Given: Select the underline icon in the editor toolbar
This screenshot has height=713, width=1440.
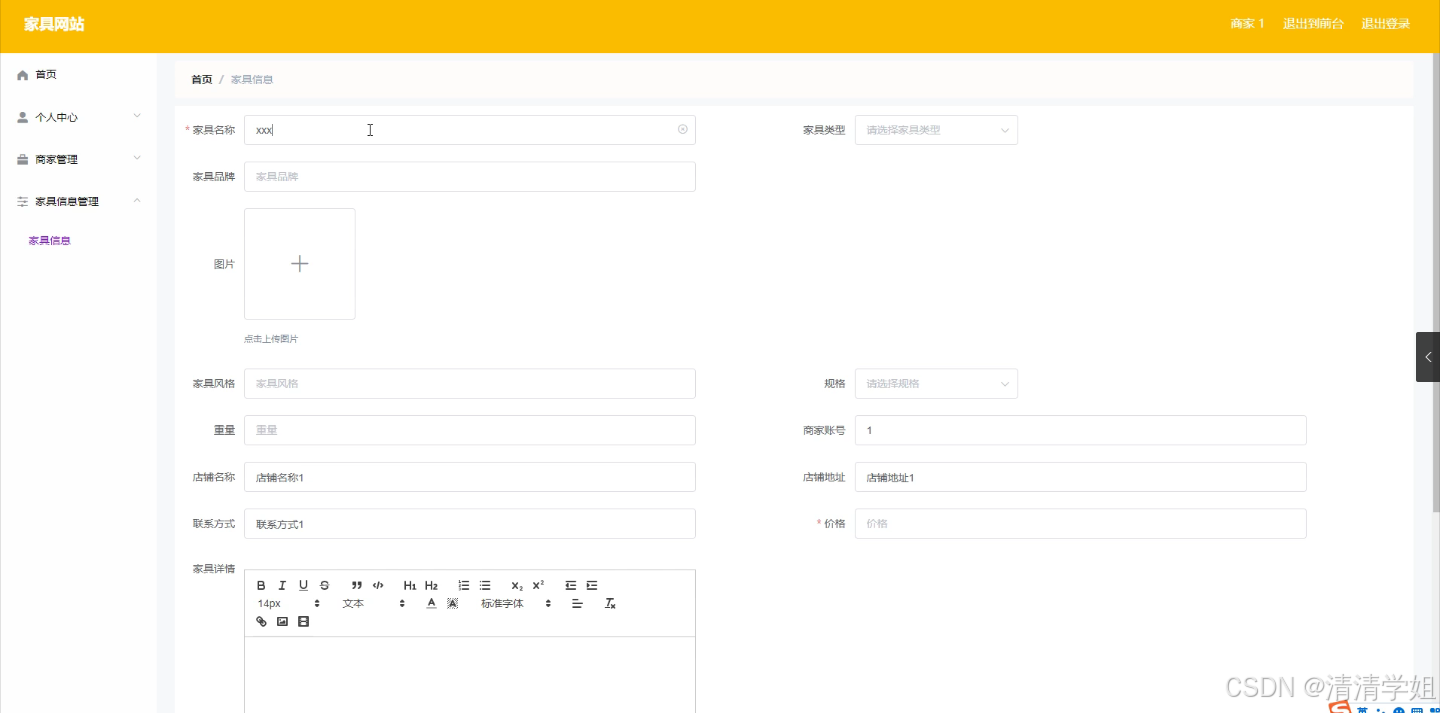Looking at the screenshot, I should [x=302, y=586].
